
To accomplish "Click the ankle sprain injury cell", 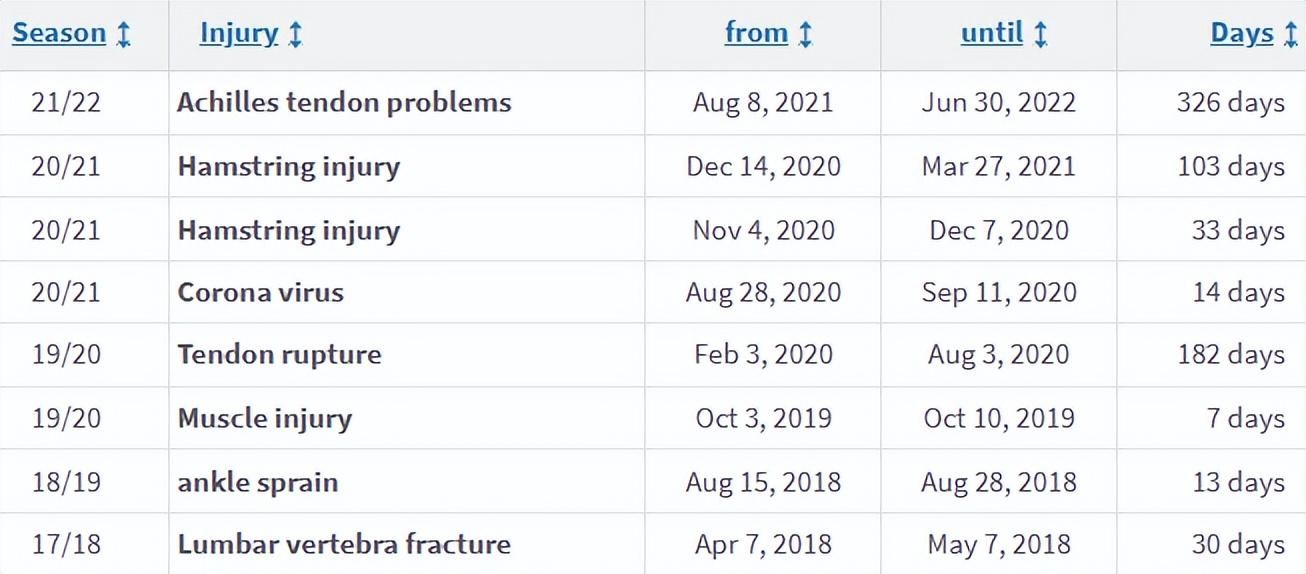I will click(258, 483).
